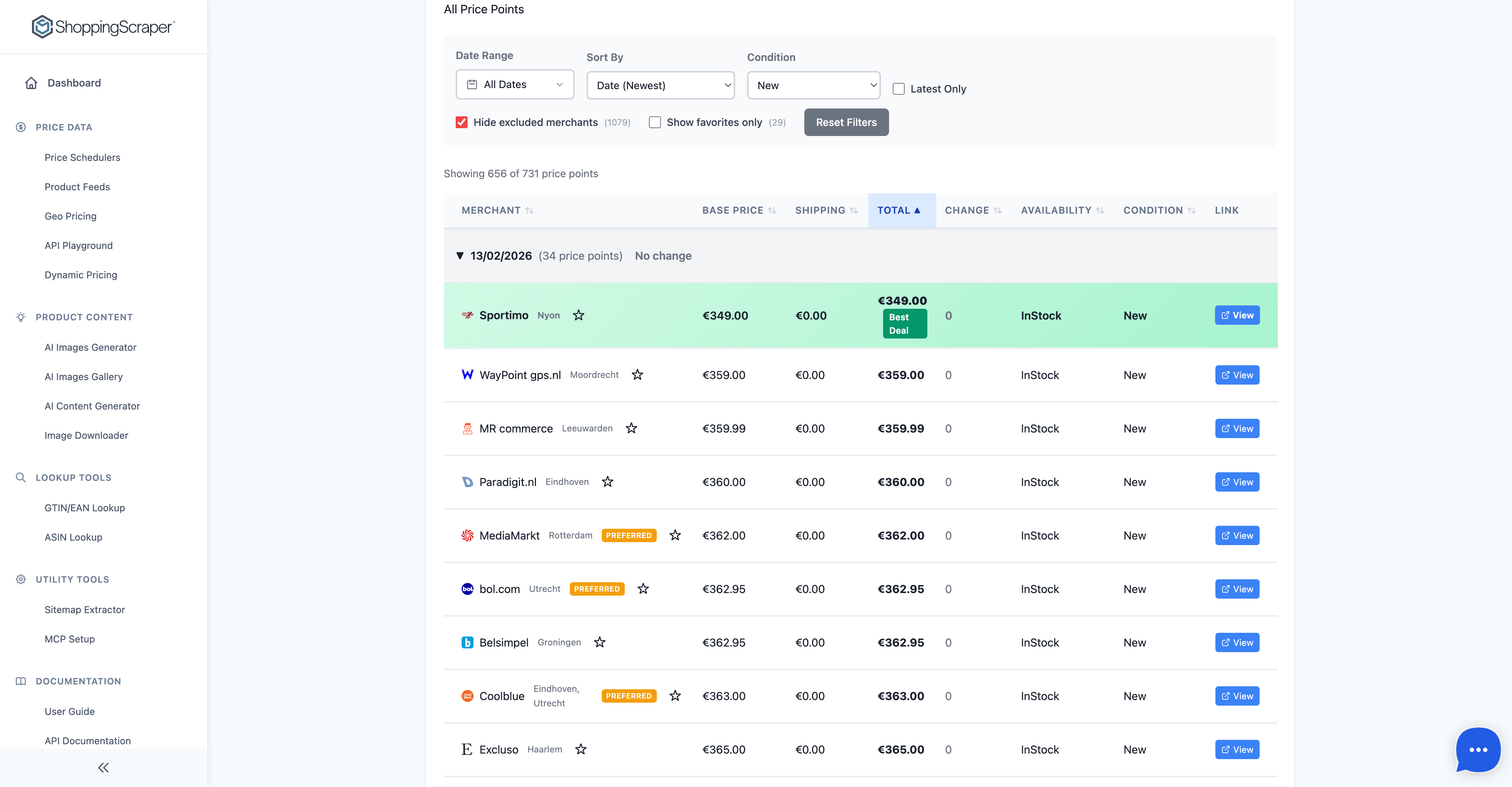
Task: Click the Product Content lightbulb icon
Action: [20, 317]
